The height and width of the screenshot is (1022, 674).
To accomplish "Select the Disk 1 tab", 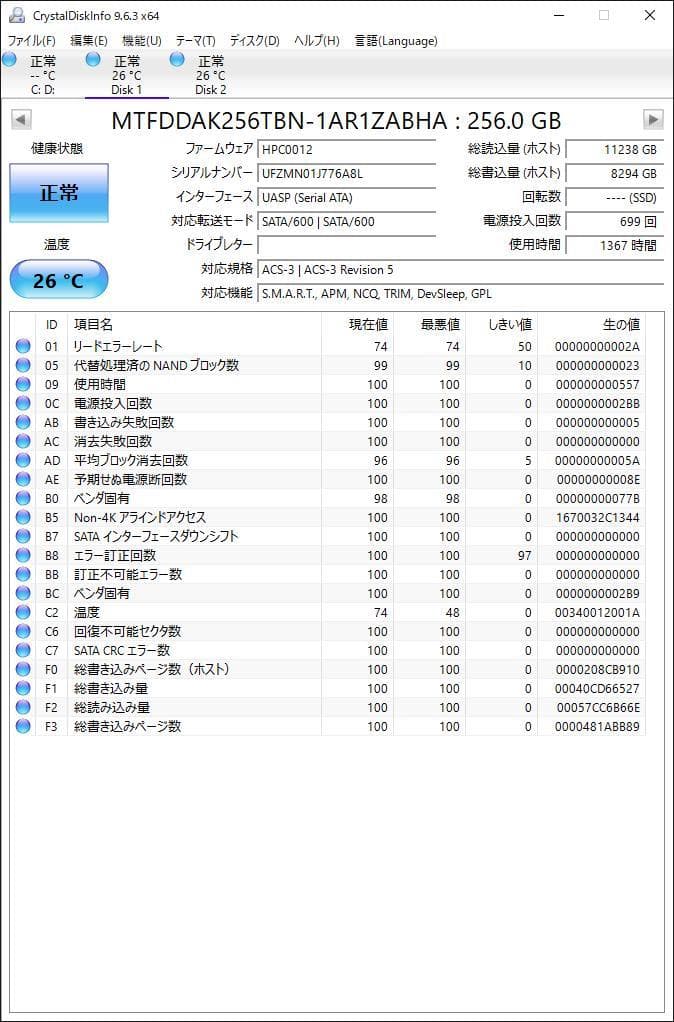I will pyautogui.click(x=126, y=75).
